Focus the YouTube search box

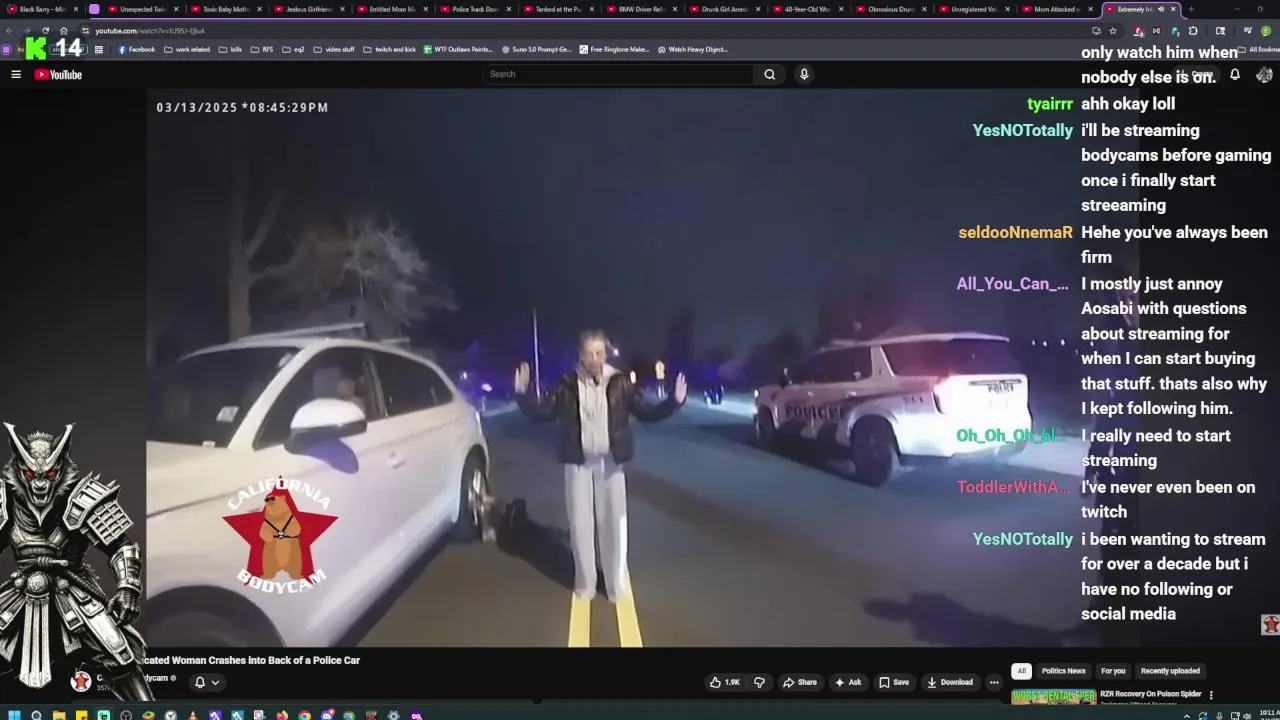[618, 74]
